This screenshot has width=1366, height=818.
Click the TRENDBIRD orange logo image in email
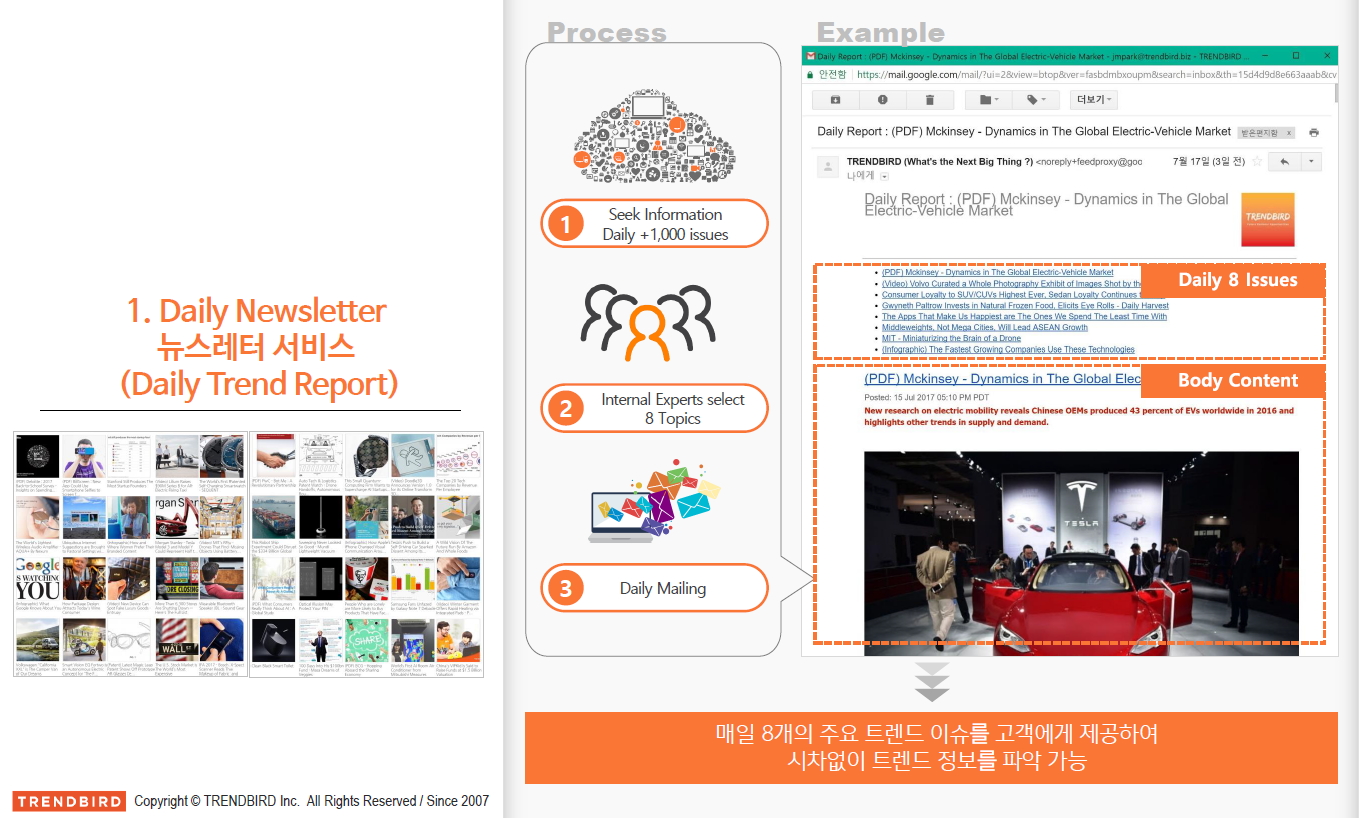point(1267,220)
